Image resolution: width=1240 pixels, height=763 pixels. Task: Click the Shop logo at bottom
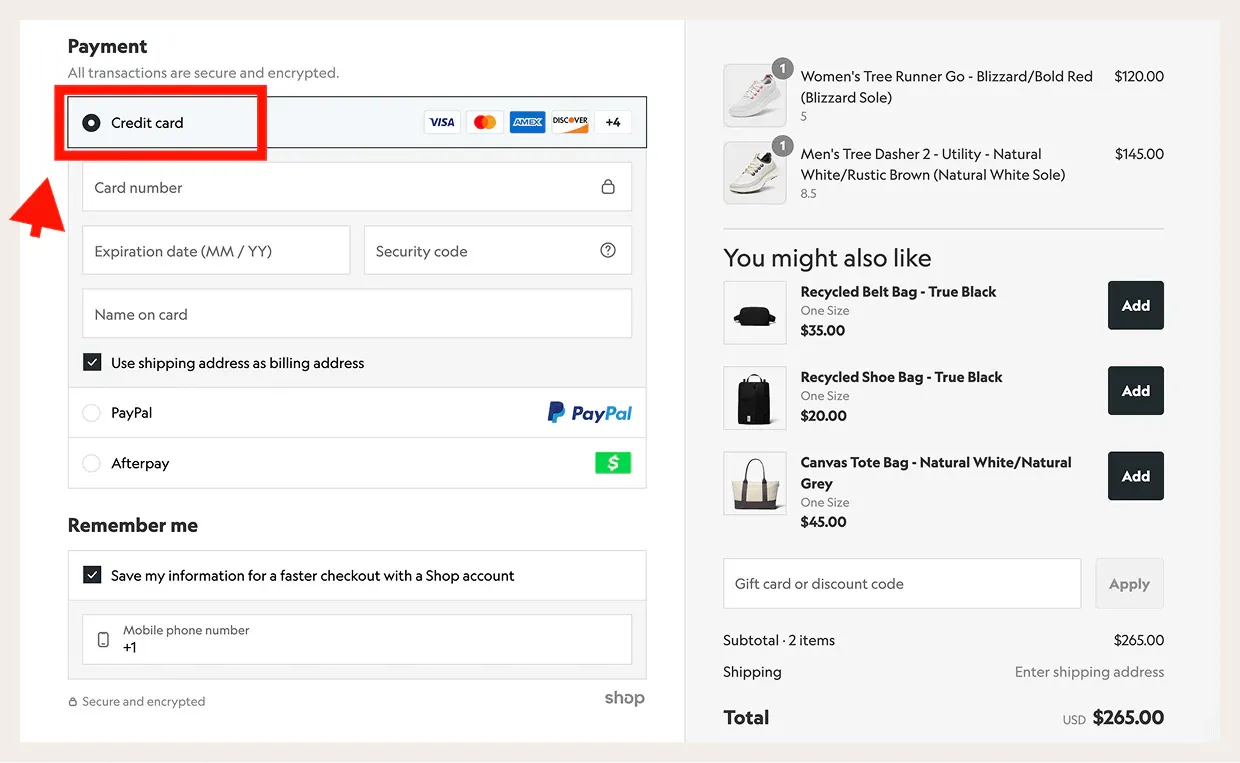625,698
